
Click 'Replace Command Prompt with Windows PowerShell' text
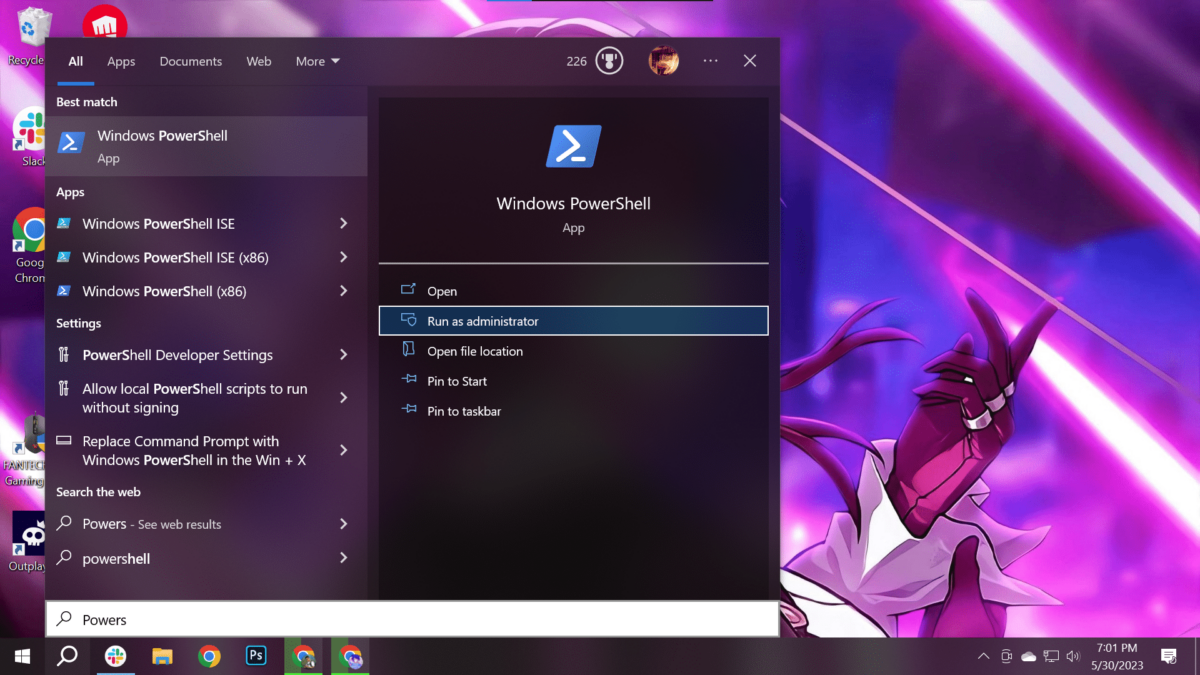[x=194, y=451]
